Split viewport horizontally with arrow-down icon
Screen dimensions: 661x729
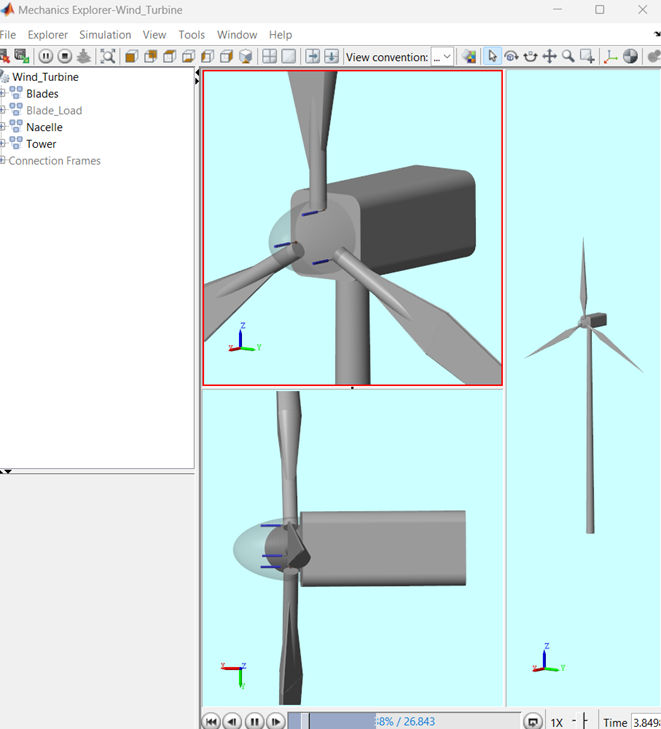tap(331, 57)
